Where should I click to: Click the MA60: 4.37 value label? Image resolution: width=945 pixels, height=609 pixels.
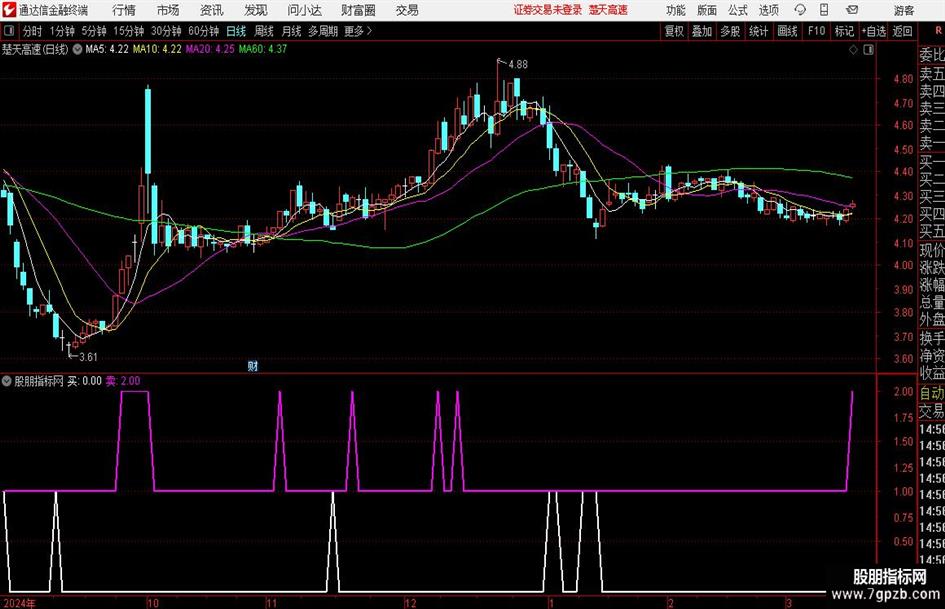(x=263, y=49)
